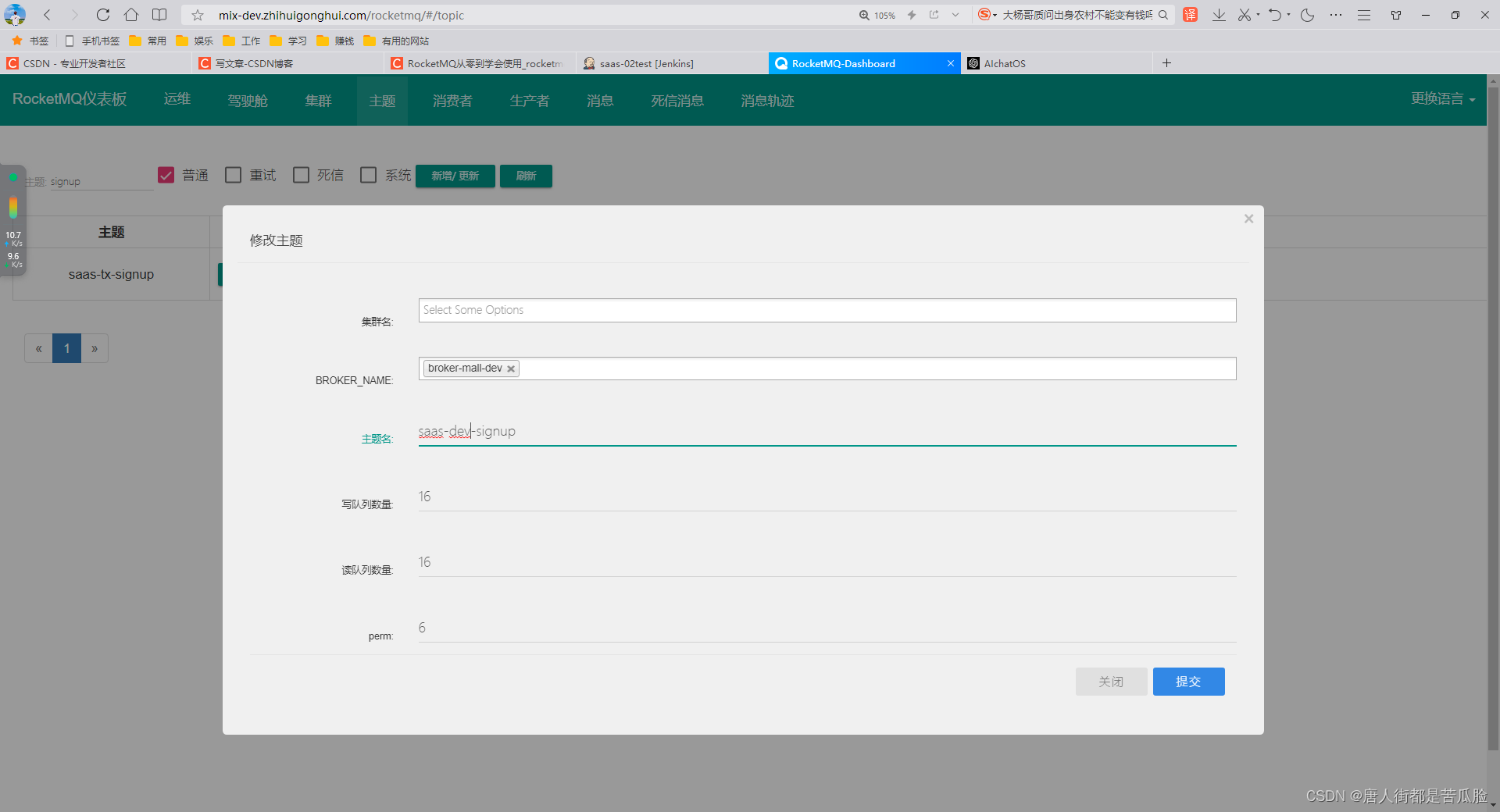The width and height of the screenshot is (1500, 812).
Task: Open the screenshot tool dropdown arrow
Action: tap(1258, 15)
